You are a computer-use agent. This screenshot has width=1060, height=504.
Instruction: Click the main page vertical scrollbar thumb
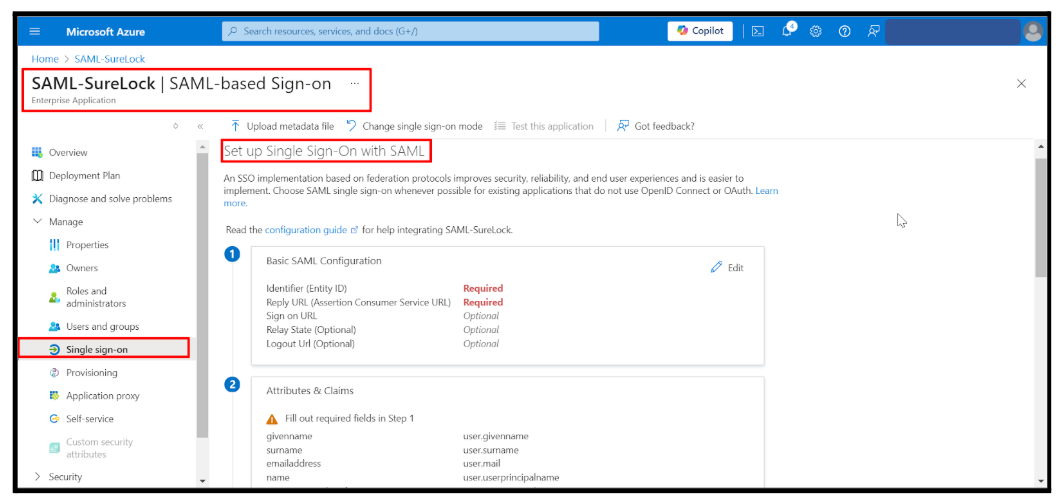click(1040, 218)
